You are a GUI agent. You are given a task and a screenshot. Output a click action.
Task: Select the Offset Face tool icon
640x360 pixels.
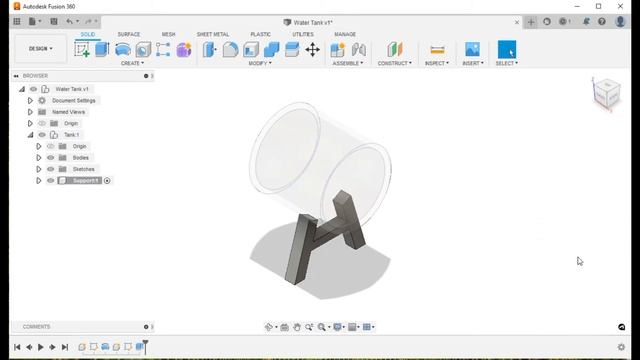(x=292, y=49)
